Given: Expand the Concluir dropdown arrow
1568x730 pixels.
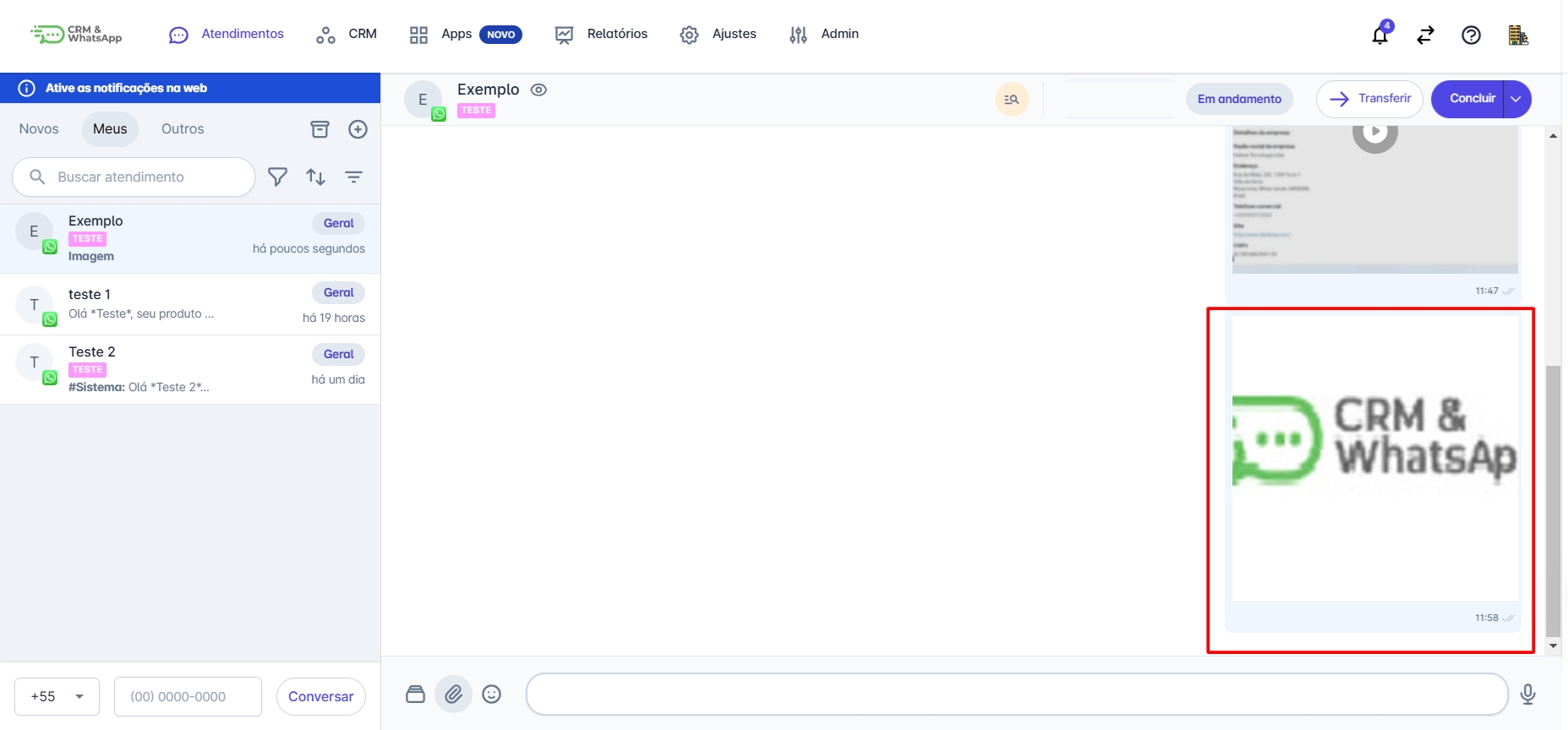Looking at the screenshot, I should click(x=1516, y=99).
